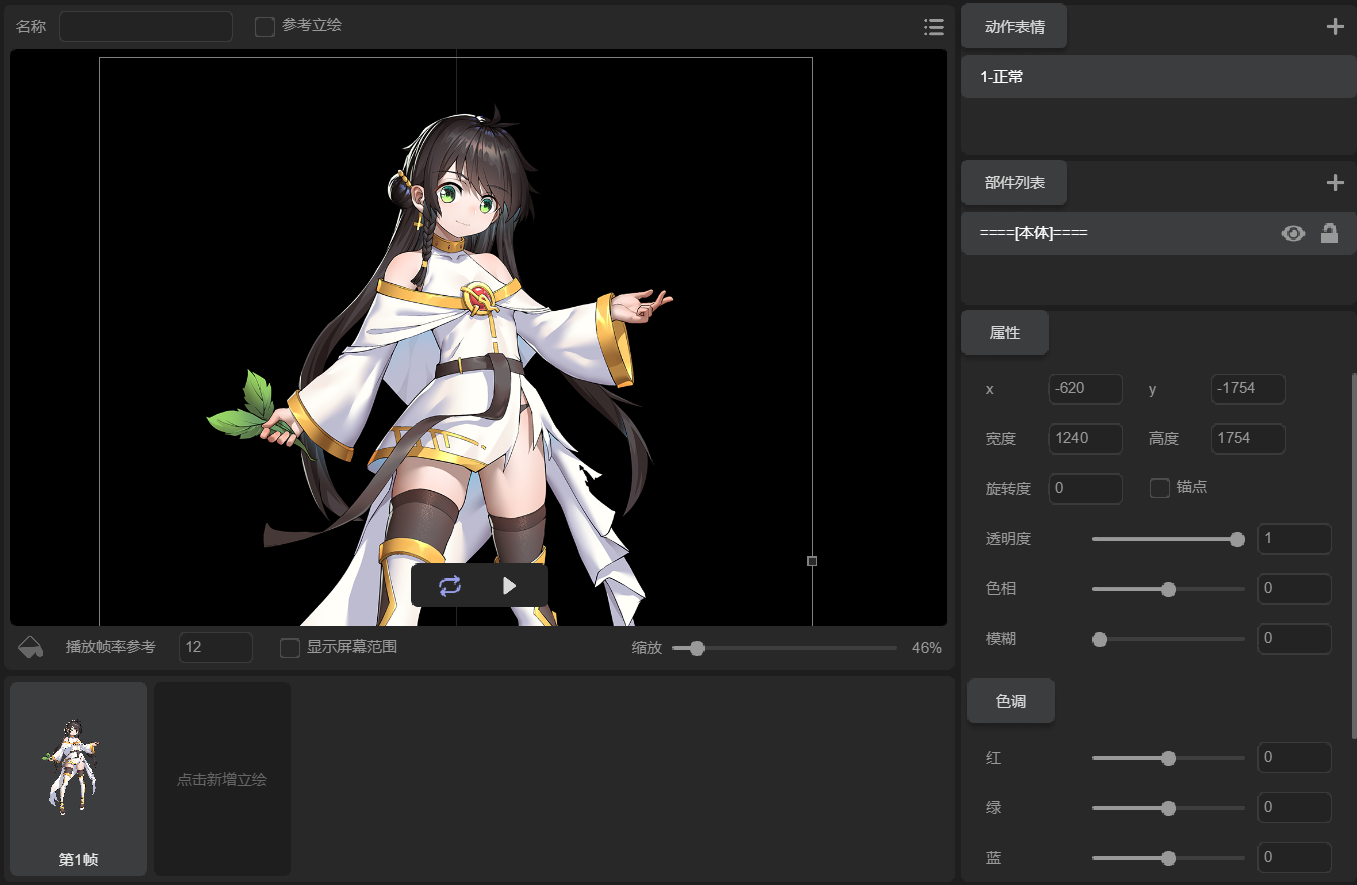Screen dimensions: 1357x885
Task: Click the 高度 field
Action: click(1248, 439)
